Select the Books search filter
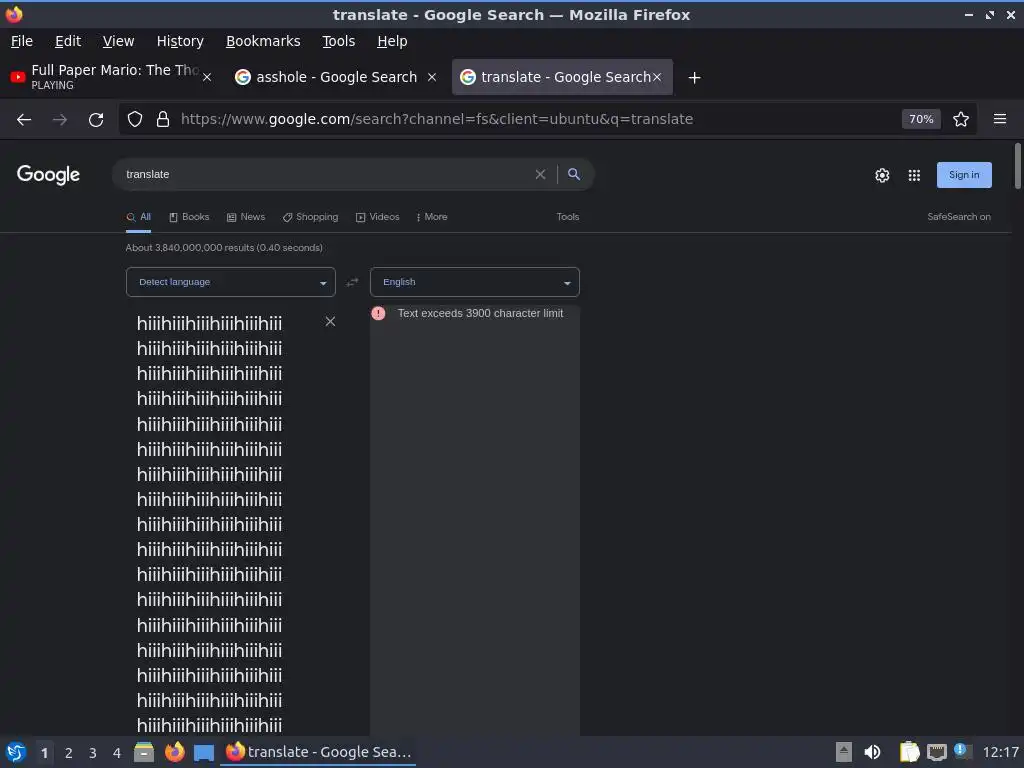The height and width of the screenshot is (768, 1024). coord(189,217)
